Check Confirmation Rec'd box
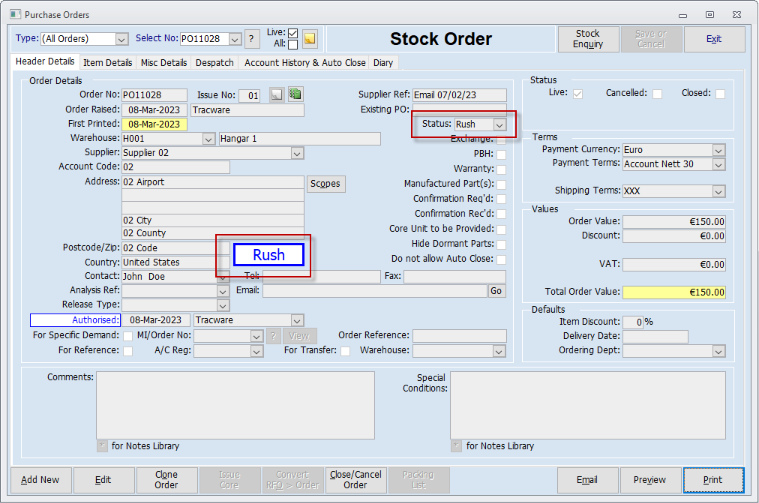 [501, 214]
